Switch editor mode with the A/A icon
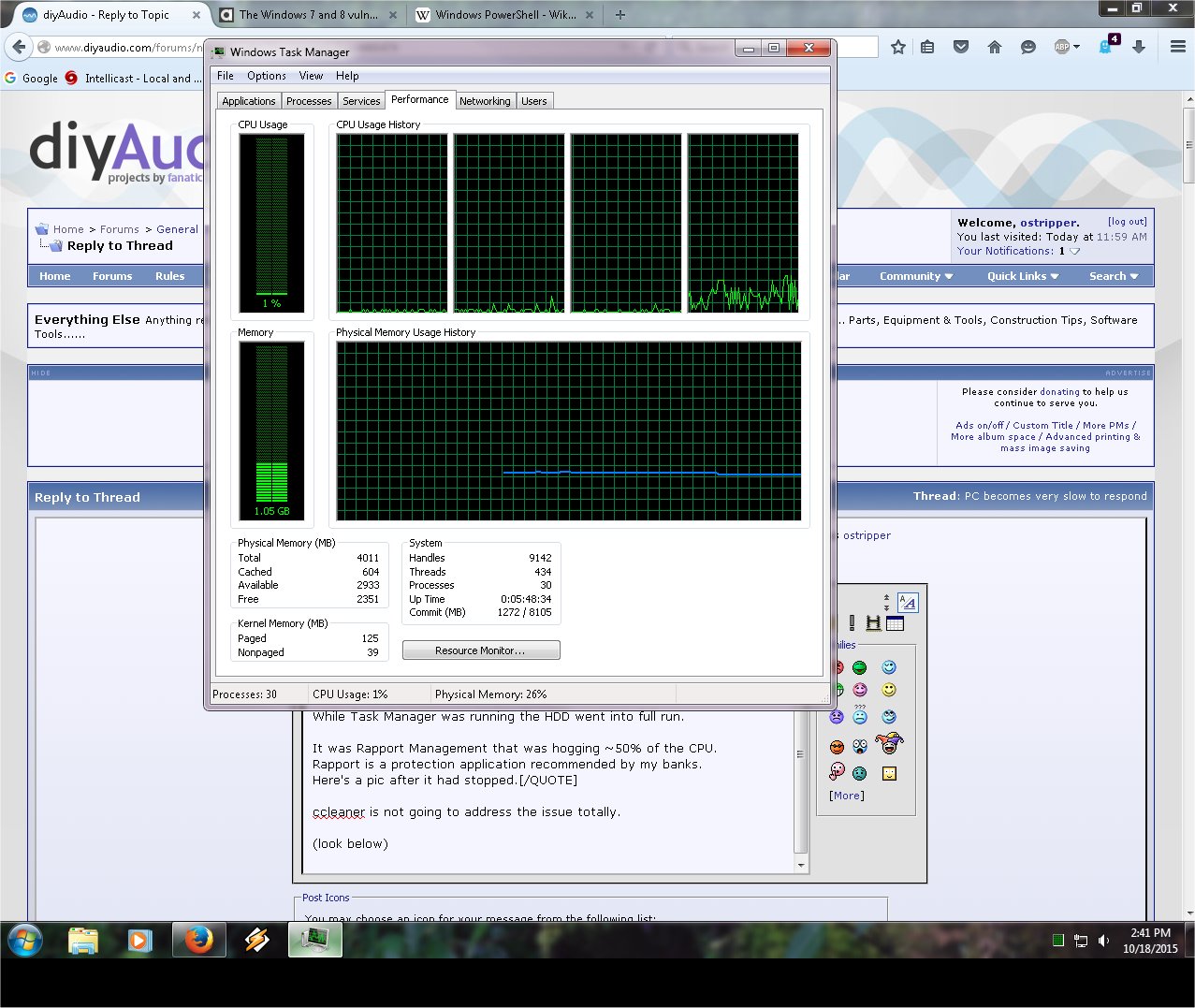 (x=908, y=602)
